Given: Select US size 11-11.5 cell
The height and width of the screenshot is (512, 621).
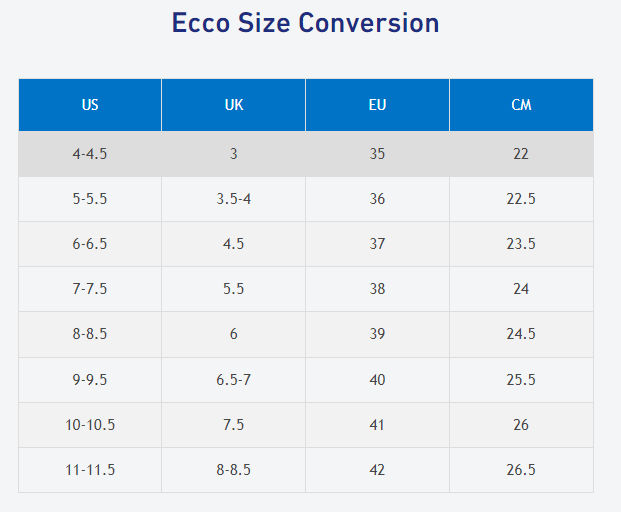Looking at the screenshot, I should 90,470.
